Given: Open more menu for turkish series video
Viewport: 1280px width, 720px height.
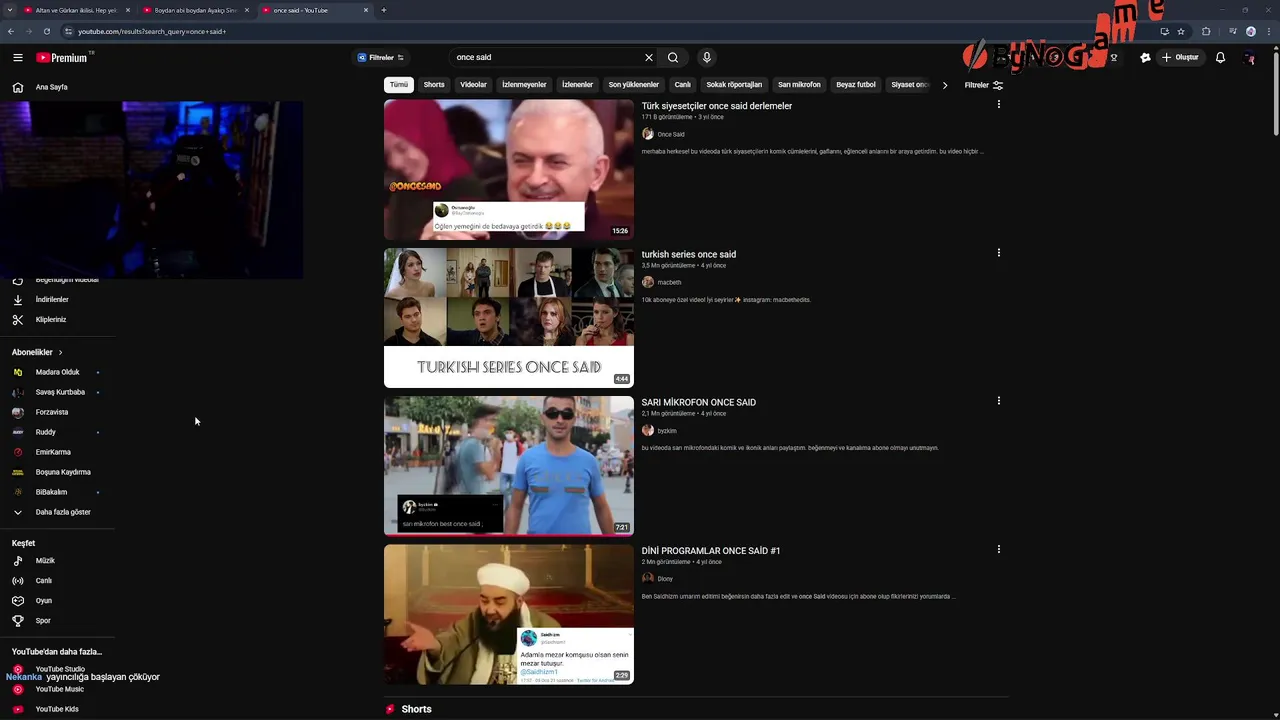Looking at the screenshot, I should [x=998, y=253].
